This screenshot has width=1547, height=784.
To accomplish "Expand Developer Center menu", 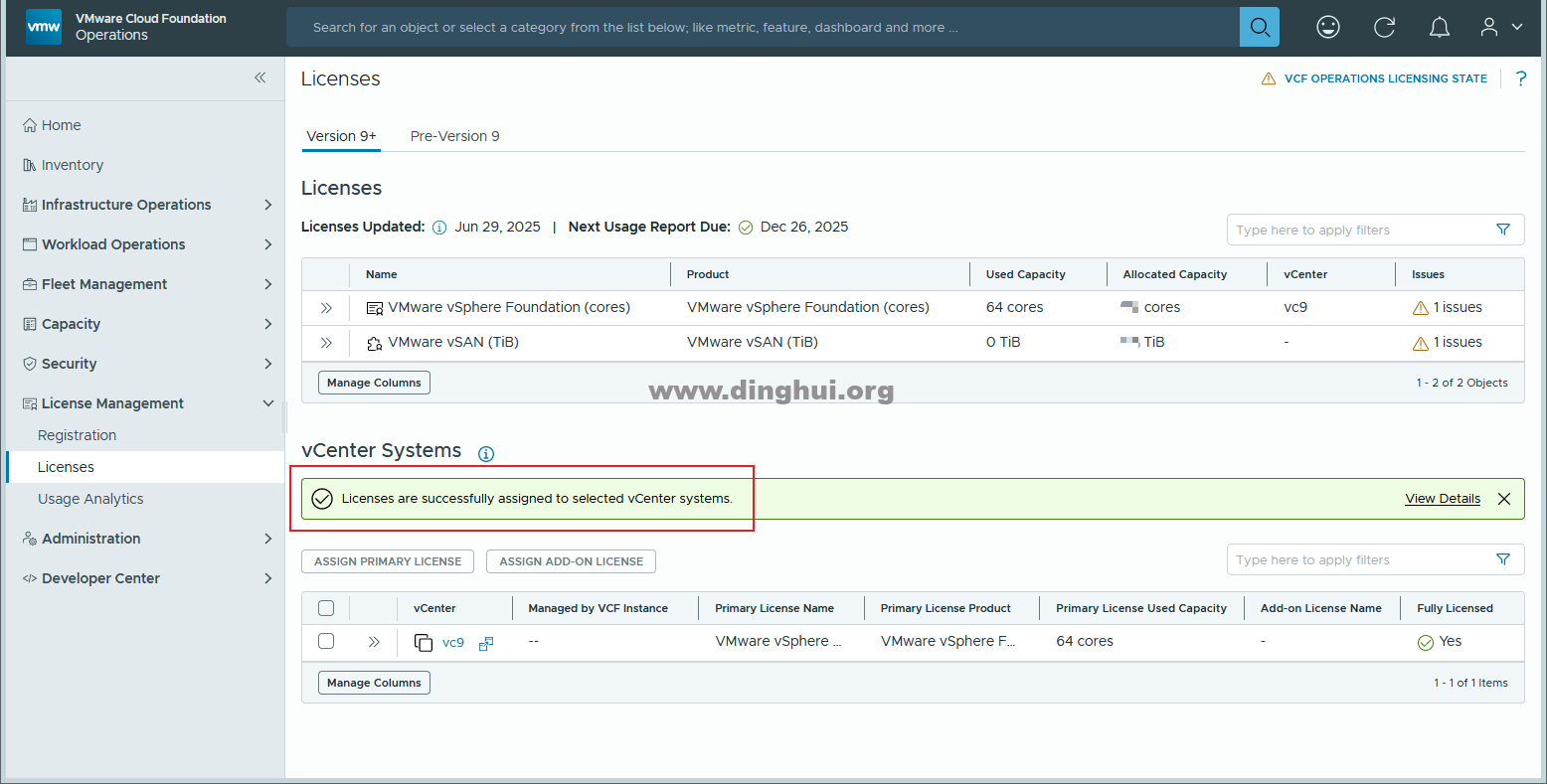I will pyautogui.click(x=267, y=578).
